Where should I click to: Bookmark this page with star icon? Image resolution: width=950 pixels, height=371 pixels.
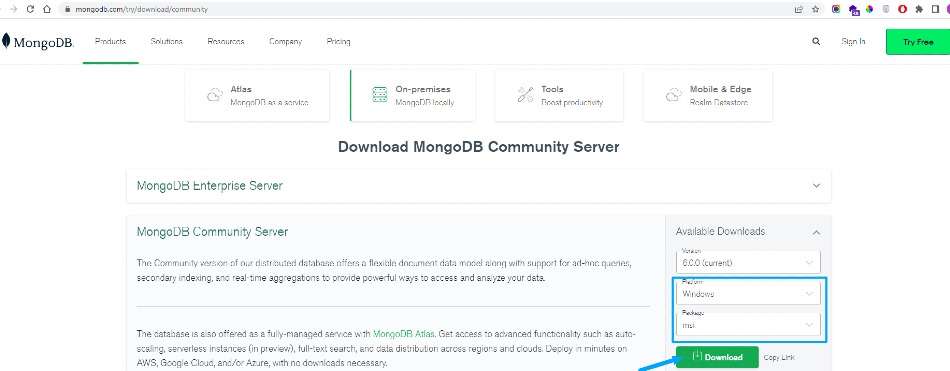[815, 9]
